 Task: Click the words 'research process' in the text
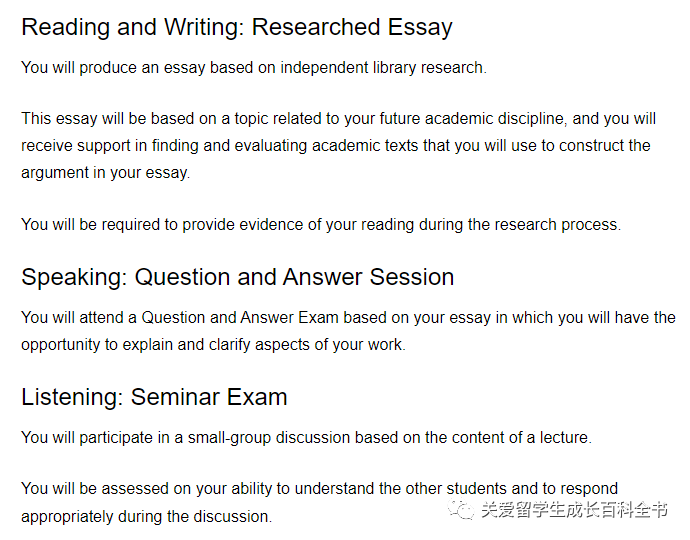(556, 224)
